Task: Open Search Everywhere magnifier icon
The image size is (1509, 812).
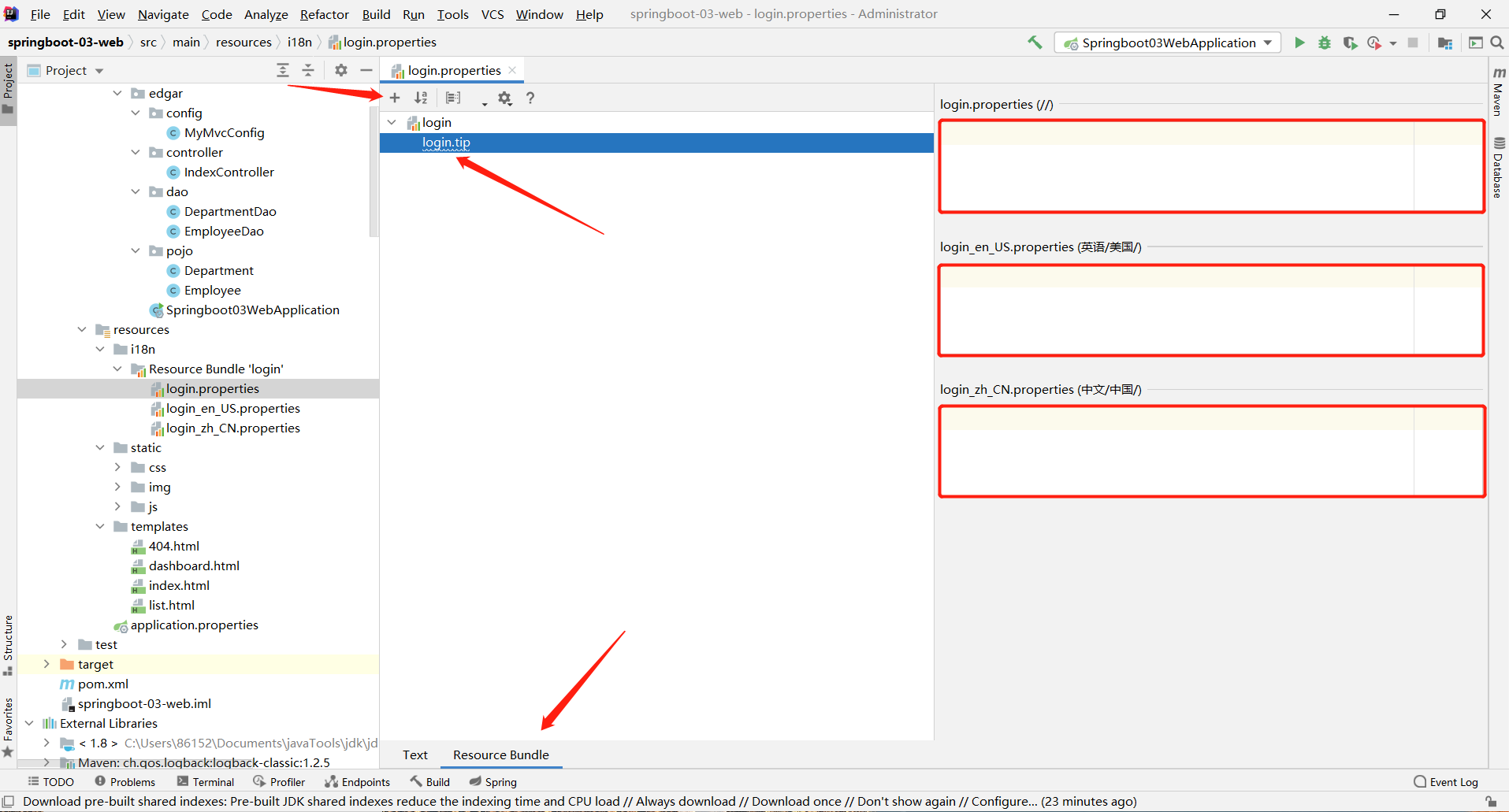Action: [x=1497, y=43]
